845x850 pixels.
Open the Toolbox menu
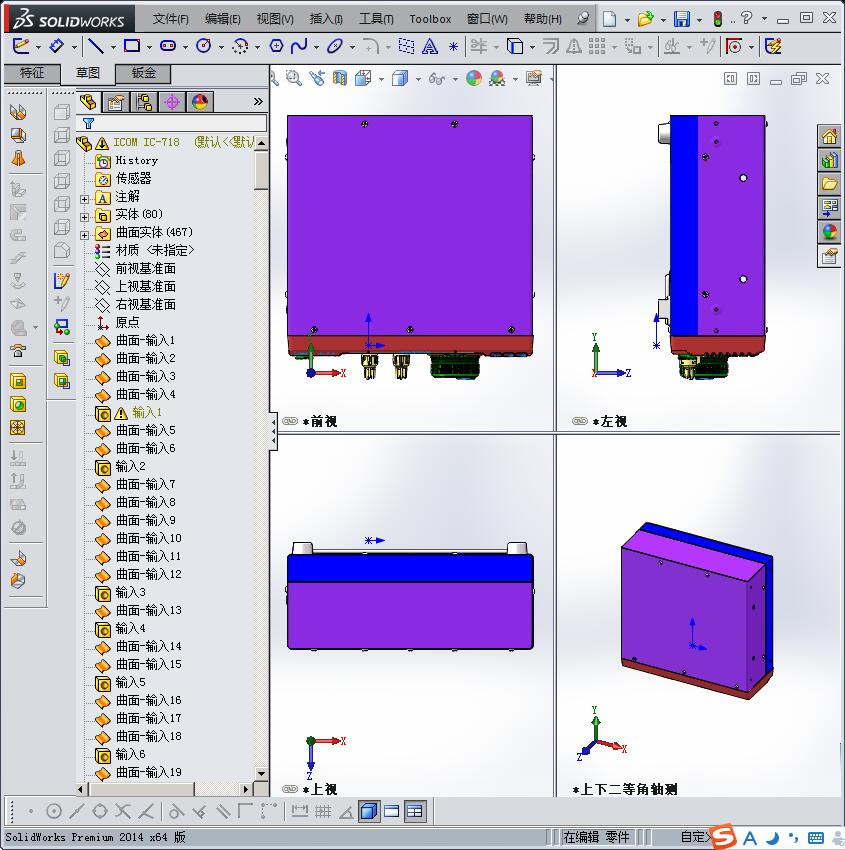click(430, 19)
